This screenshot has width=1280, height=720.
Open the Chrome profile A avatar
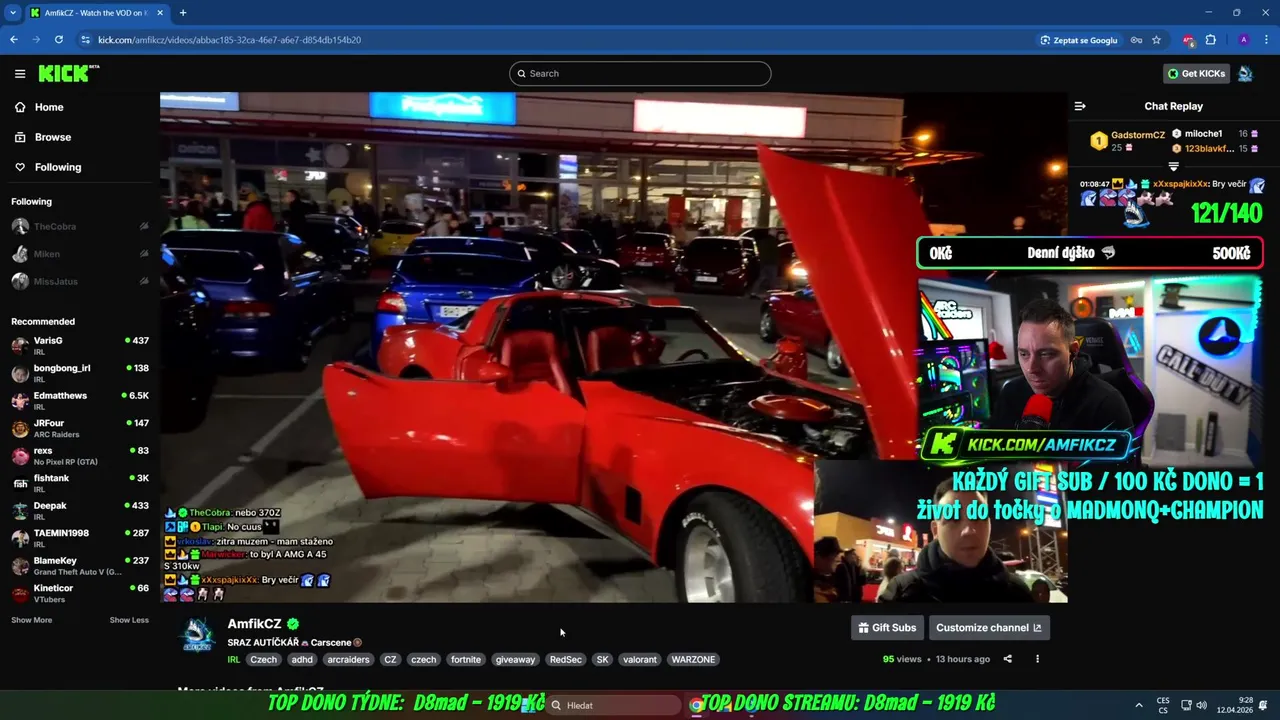[x=1243, y=40]
